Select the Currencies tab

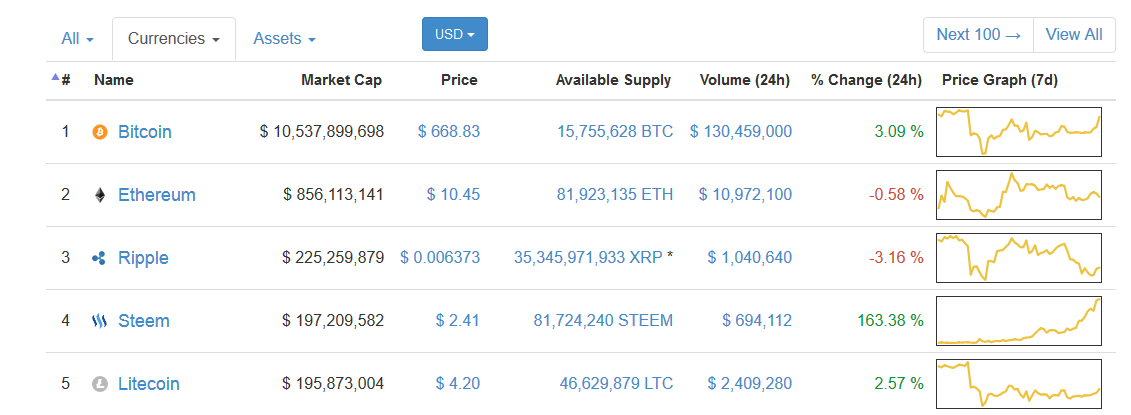click(x=174, y=38)
